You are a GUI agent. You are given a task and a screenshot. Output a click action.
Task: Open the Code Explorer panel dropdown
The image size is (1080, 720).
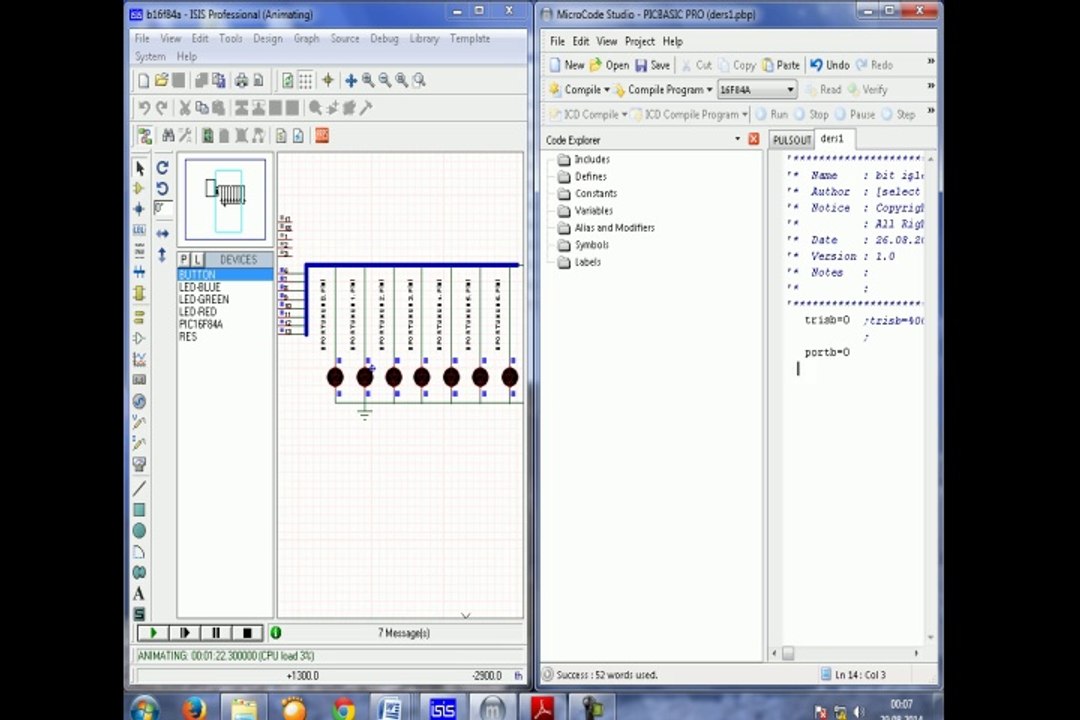click(737, 139)
